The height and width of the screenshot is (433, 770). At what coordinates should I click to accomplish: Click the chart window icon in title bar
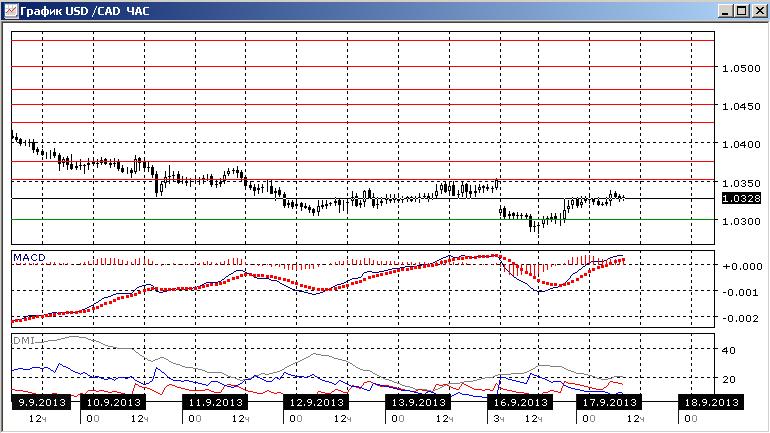(x=11, y=10)
